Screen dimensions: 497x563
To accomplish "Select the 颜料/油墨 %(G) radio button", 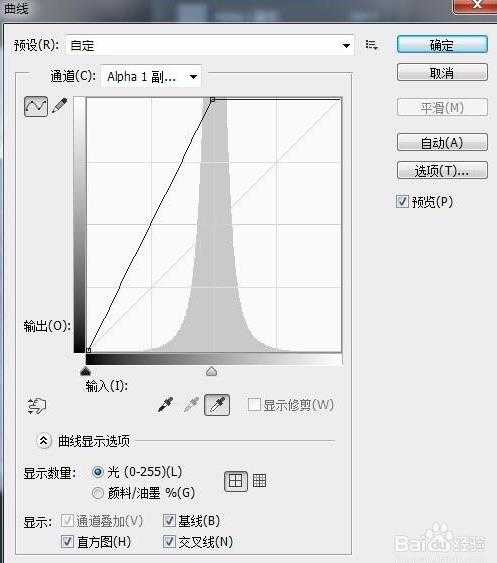I will 98,493.
